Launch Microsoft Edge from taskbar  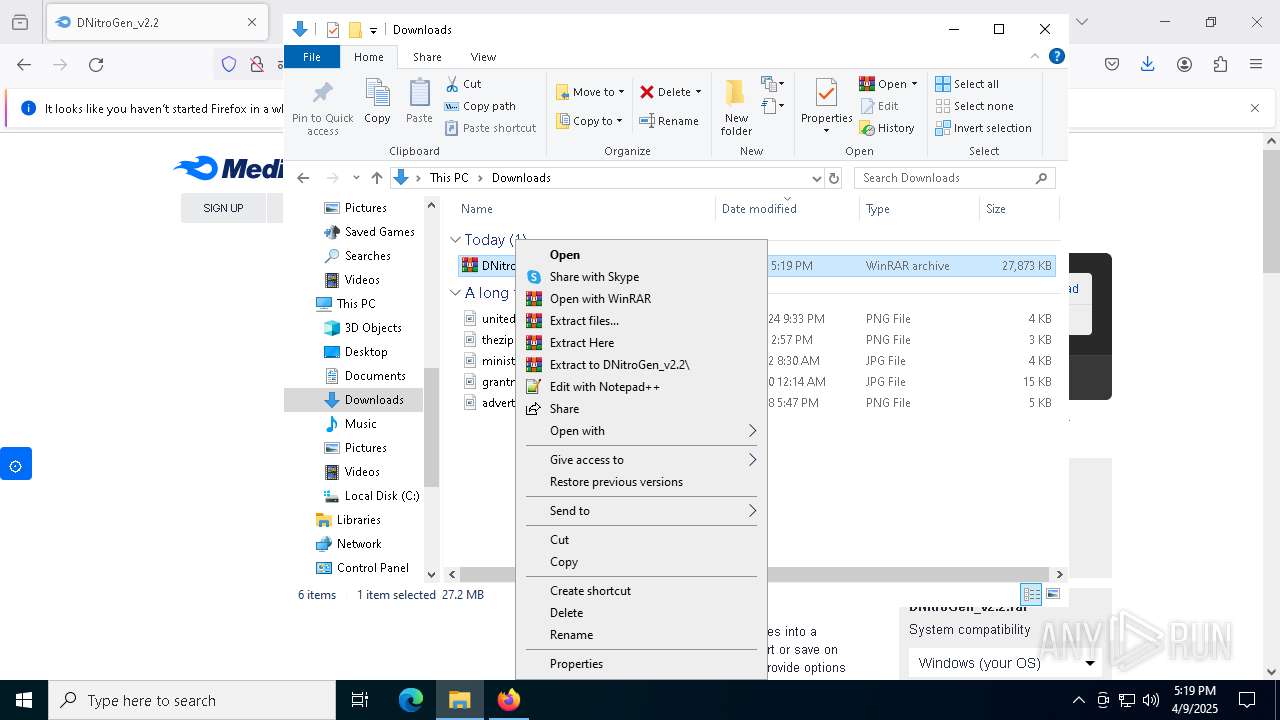411,700
